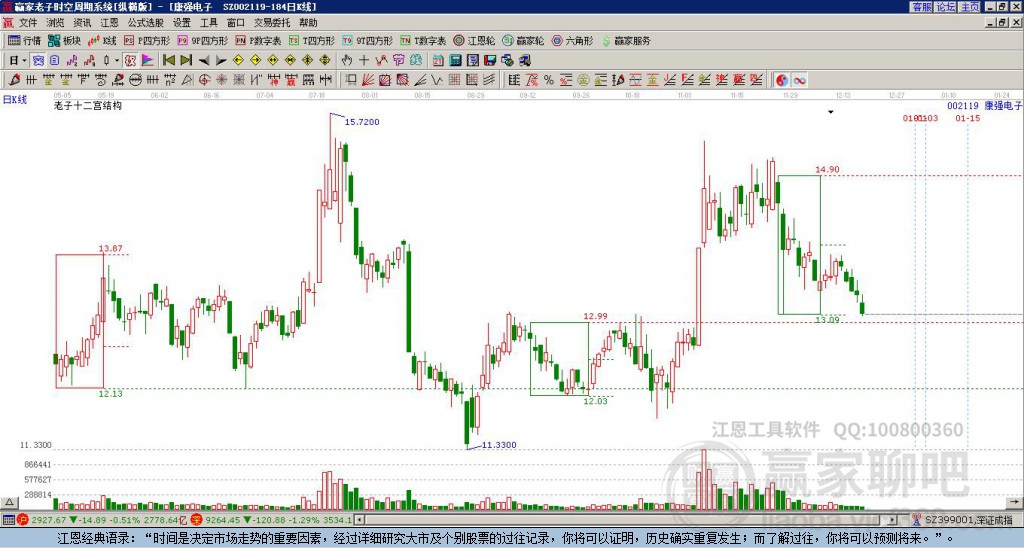Image resolution: width=1024 pixels, height=548 pixels.
Task: Click the 老子十二宫结构 label
Action: coord(88,105)
